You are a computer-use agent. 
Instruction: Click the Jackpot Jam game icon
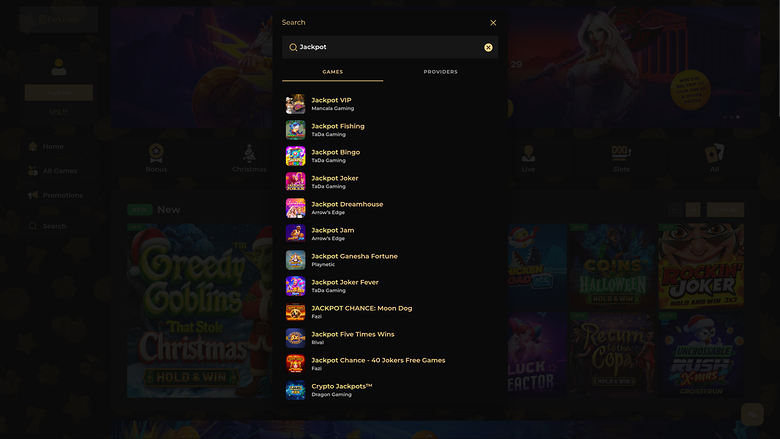tap(295, 234)
